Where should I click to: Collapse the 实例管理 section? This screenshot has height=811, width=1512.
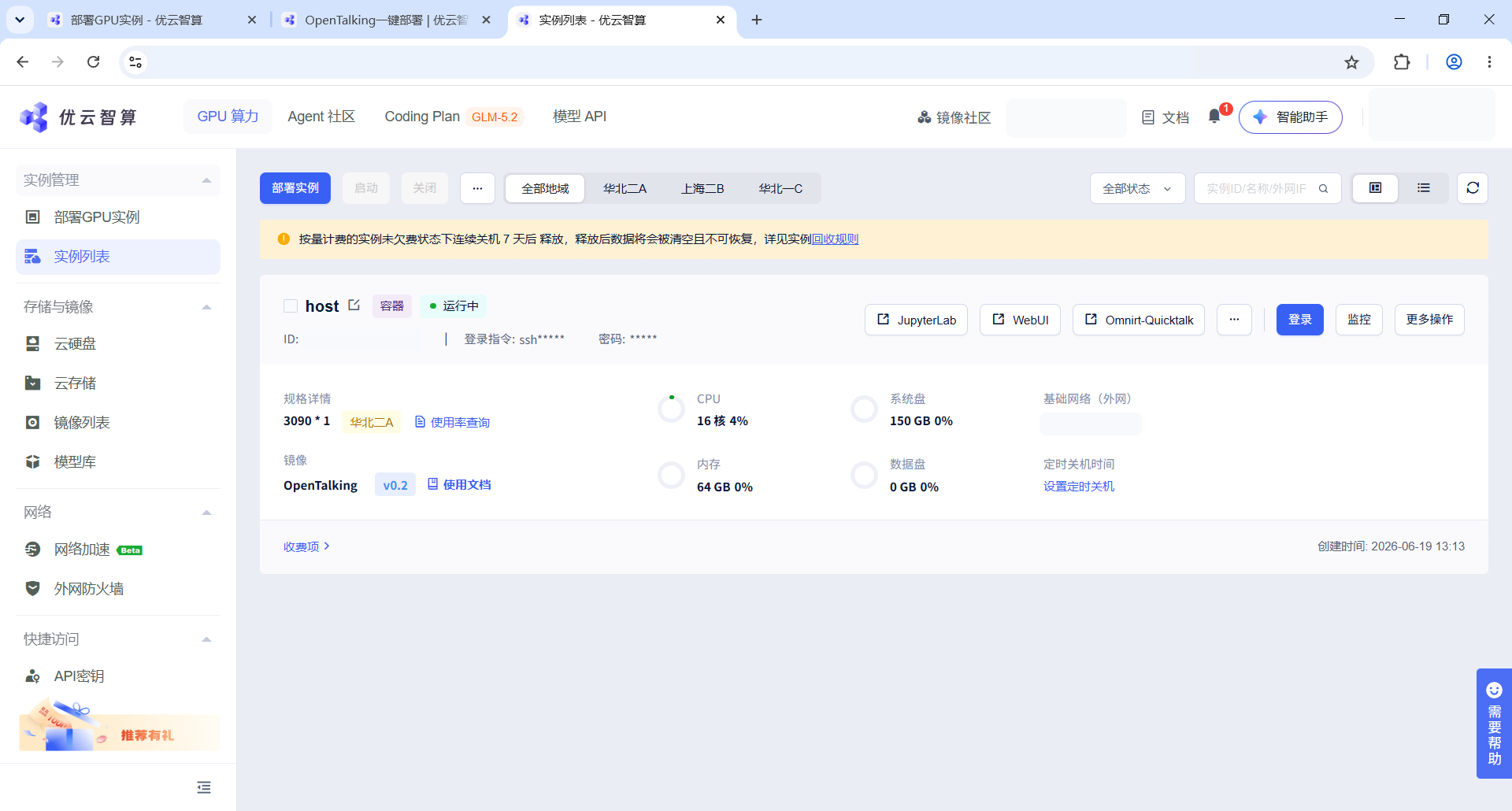(206, 180)
